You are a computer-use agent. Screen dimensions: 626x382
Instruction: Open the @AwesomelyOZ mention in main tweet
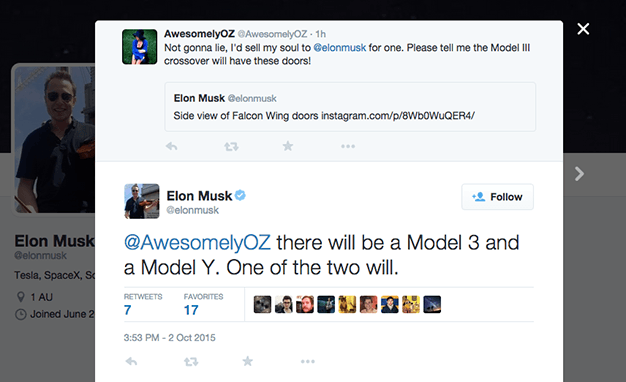pyautogui.click(x=197, y=243)
